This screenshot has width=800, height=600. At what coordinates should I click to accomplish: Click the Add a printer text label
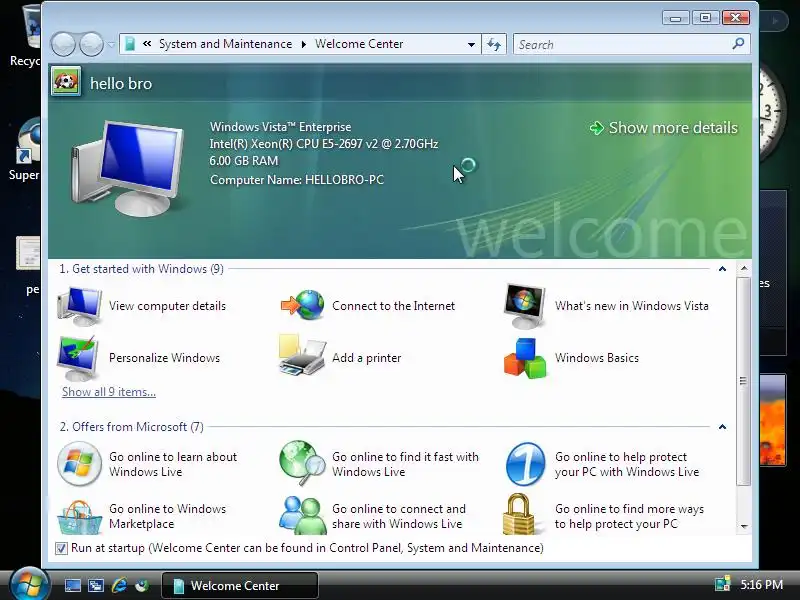[x=366, y=358]
